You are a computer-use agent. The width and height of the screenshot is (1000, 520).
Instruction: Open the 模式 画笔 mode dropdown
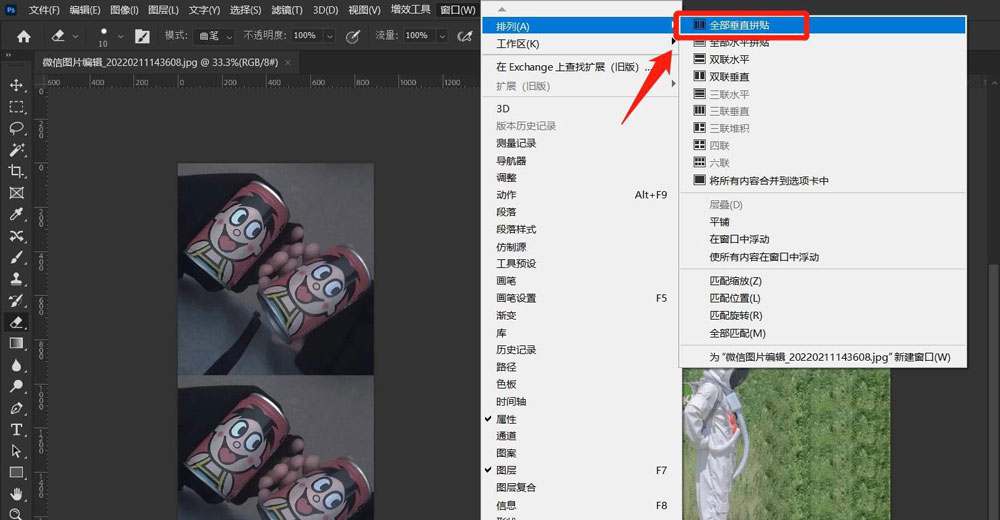(x=213, y=36)
